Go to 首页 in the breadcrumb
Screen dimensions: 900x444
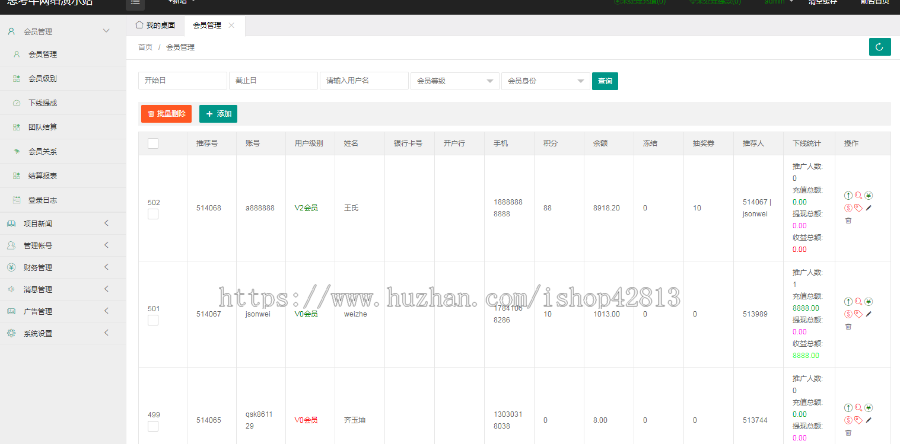tap(145, 48)
